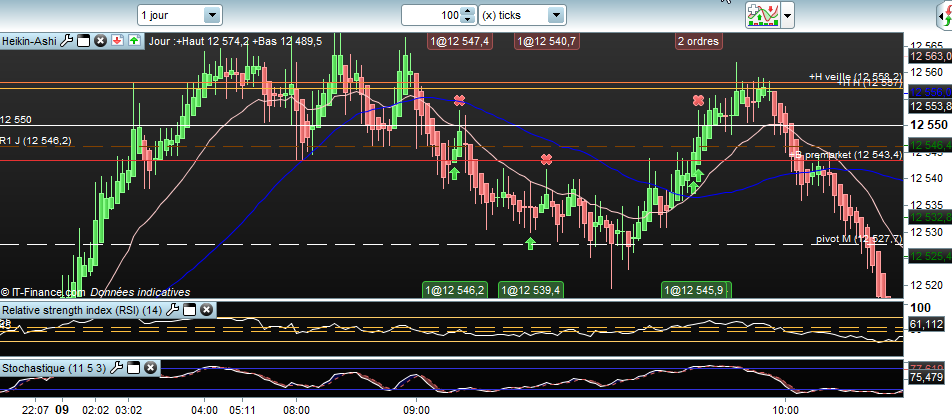
Task: Click the 12 553,8 price axis tag
Action: coord(929,106)
